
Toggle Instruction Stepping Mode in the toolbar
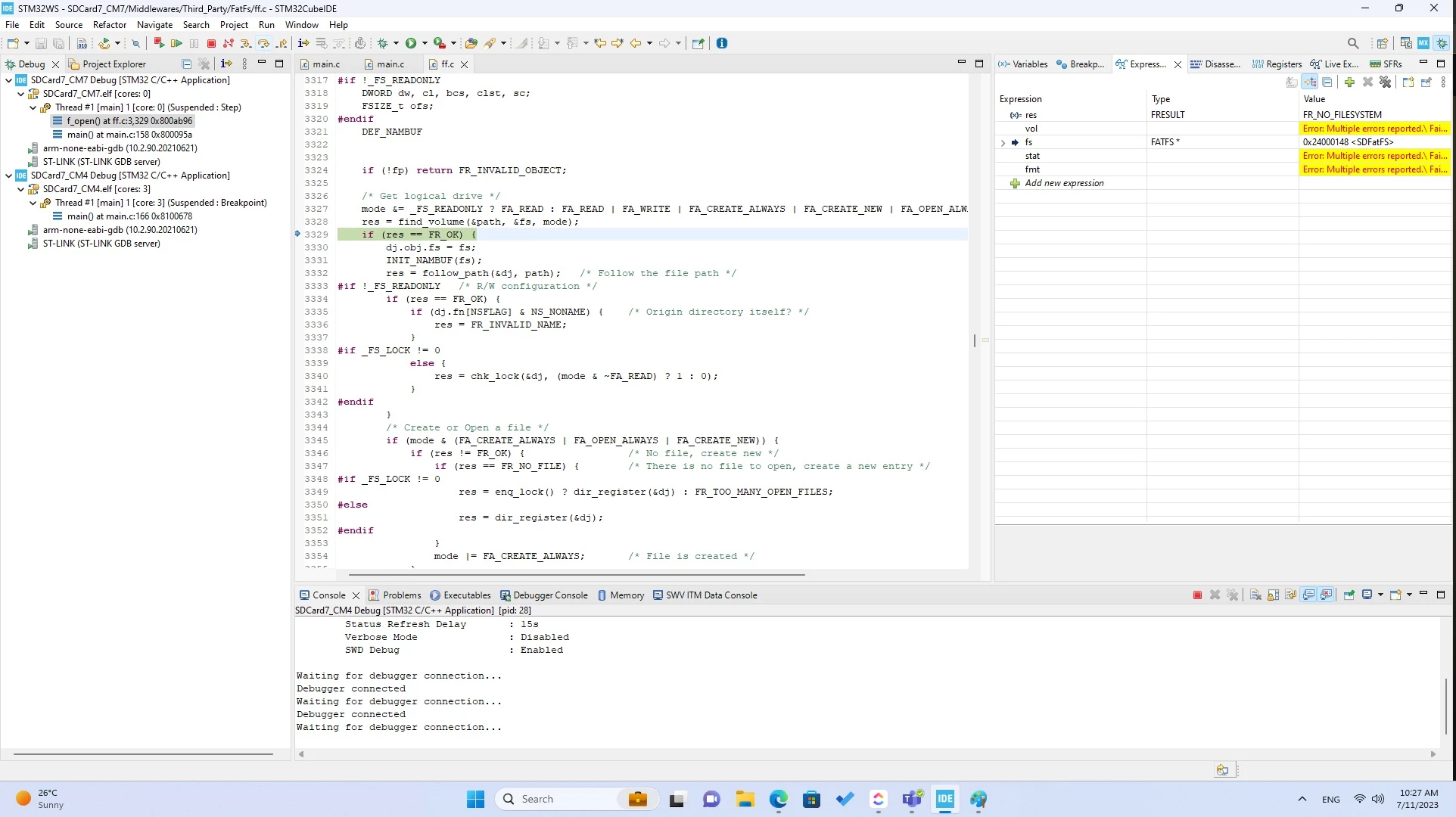point(303,43)
